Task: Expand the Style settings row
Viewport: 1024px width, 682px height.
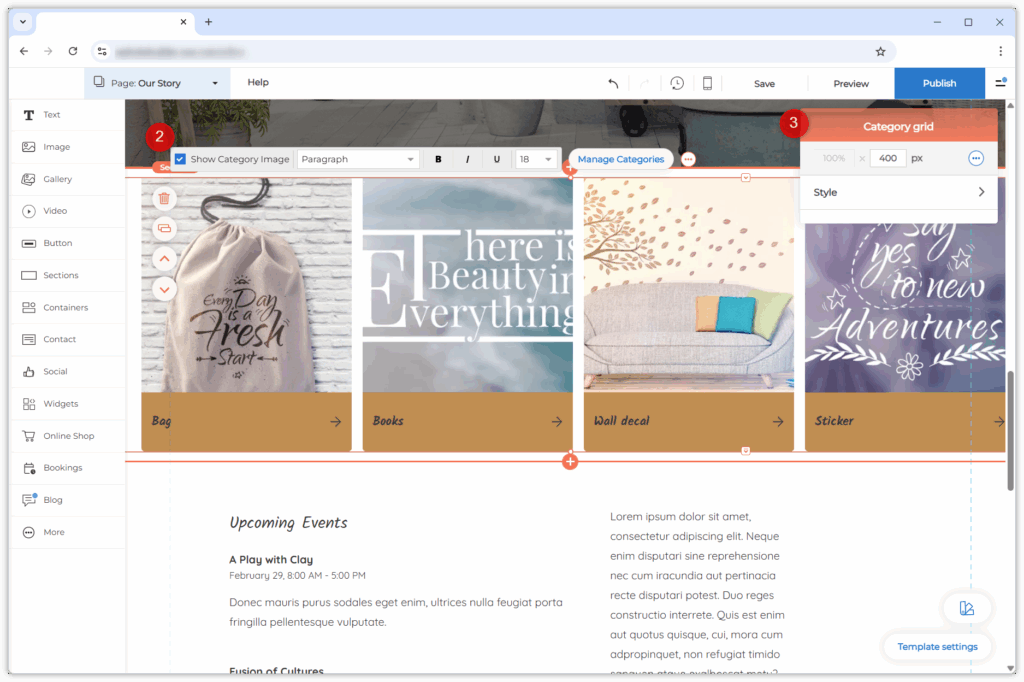Action: [x=898, y=192]
